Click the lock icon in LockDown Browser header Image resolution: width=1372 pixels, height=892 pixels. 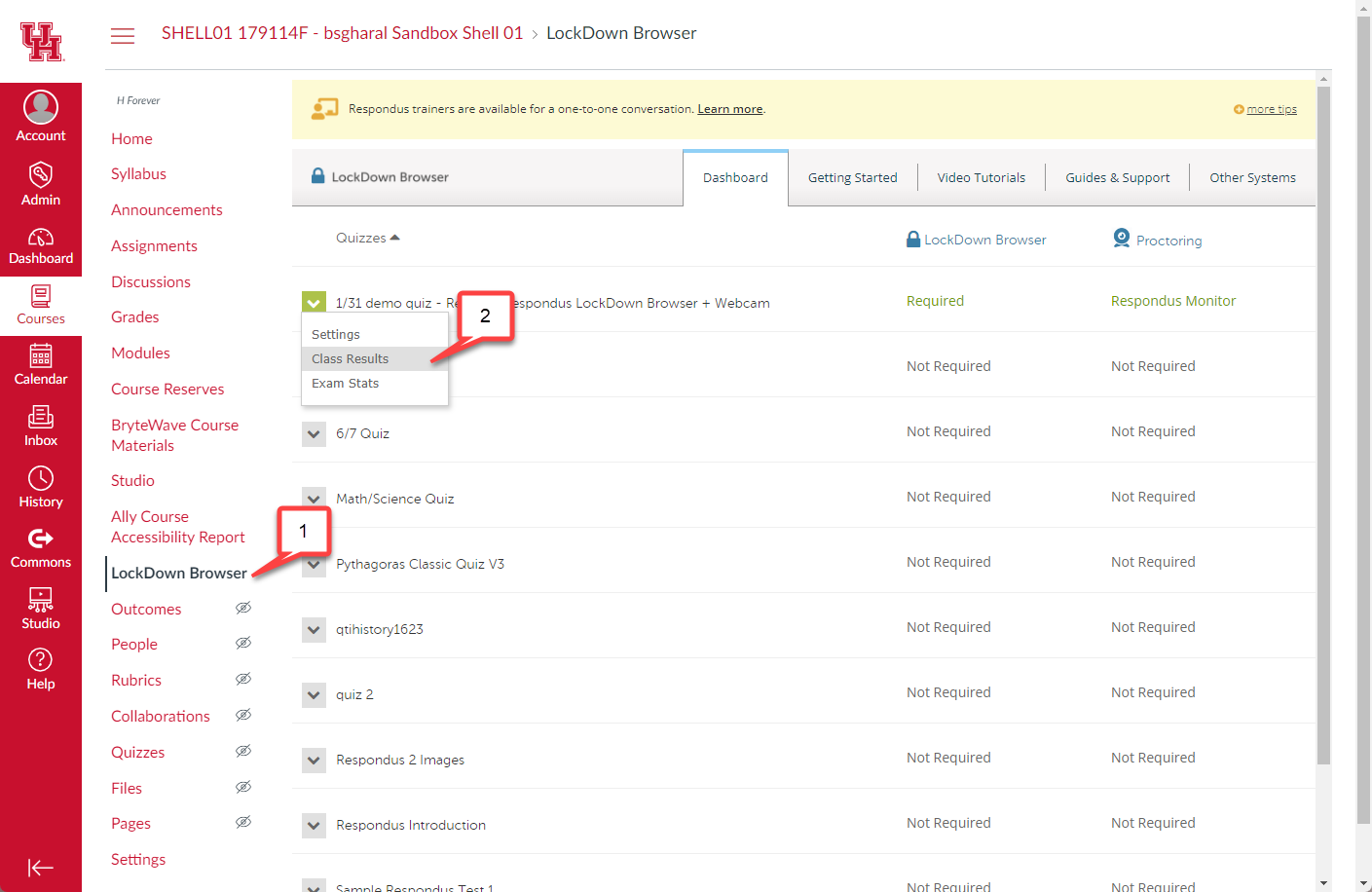(317, 175)
